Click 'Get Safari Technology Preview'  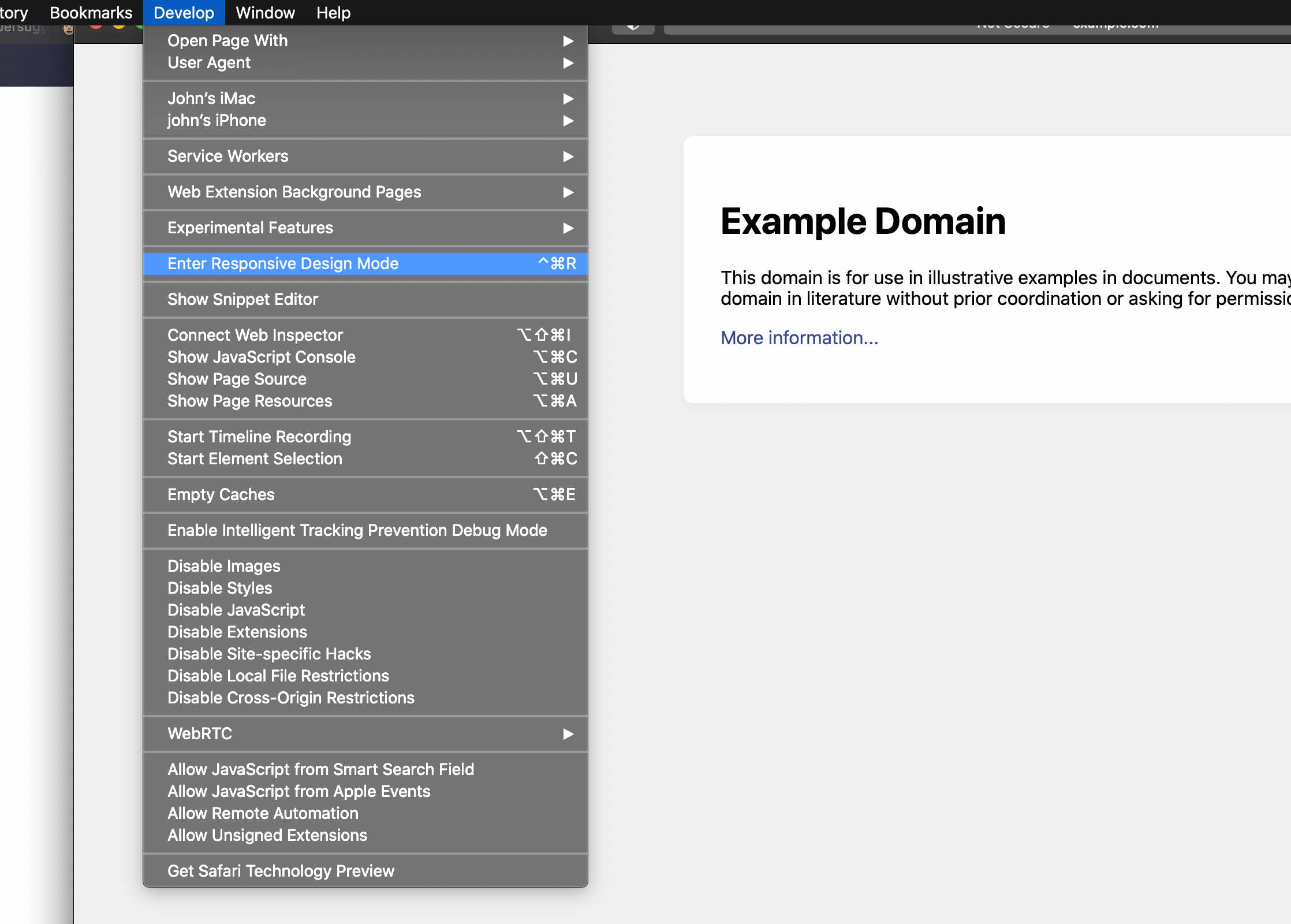pyautogui.click(x=281, y=870)
